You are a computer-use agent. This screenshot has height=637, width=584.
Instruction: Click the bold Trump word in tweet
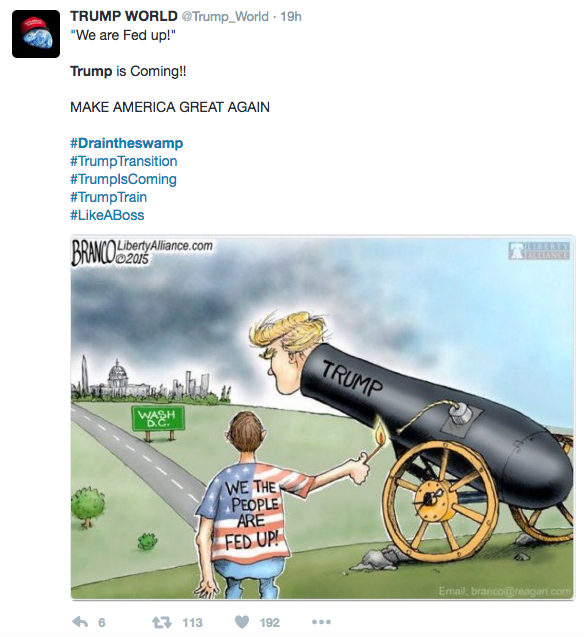[91, 71]
